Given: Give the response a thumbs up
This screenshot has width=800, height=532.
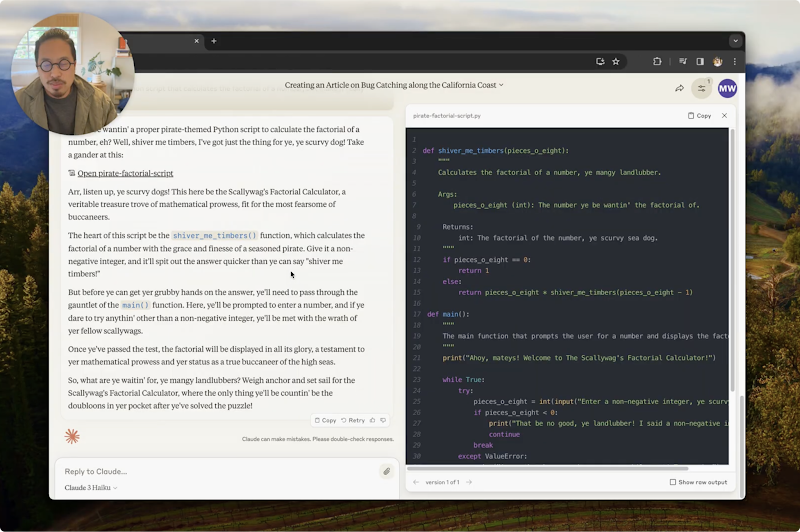Looking at the screenshot, I should pos(372,420).
